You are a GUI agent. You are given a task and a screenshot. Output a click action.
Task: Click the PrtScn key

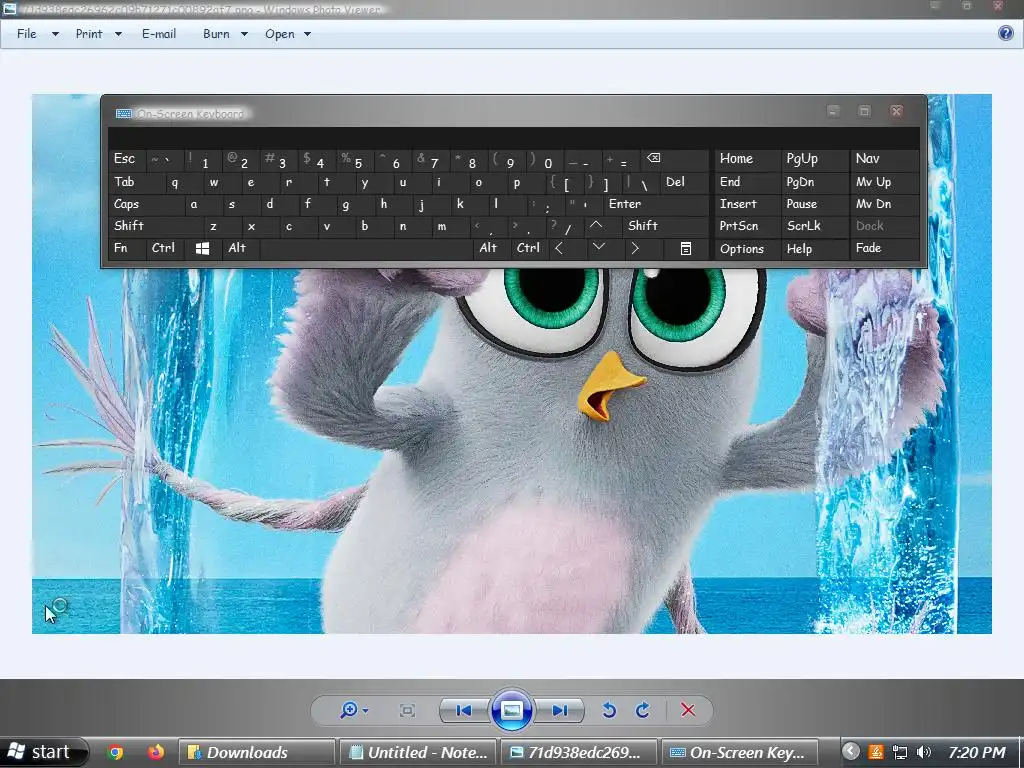(746, 225)
